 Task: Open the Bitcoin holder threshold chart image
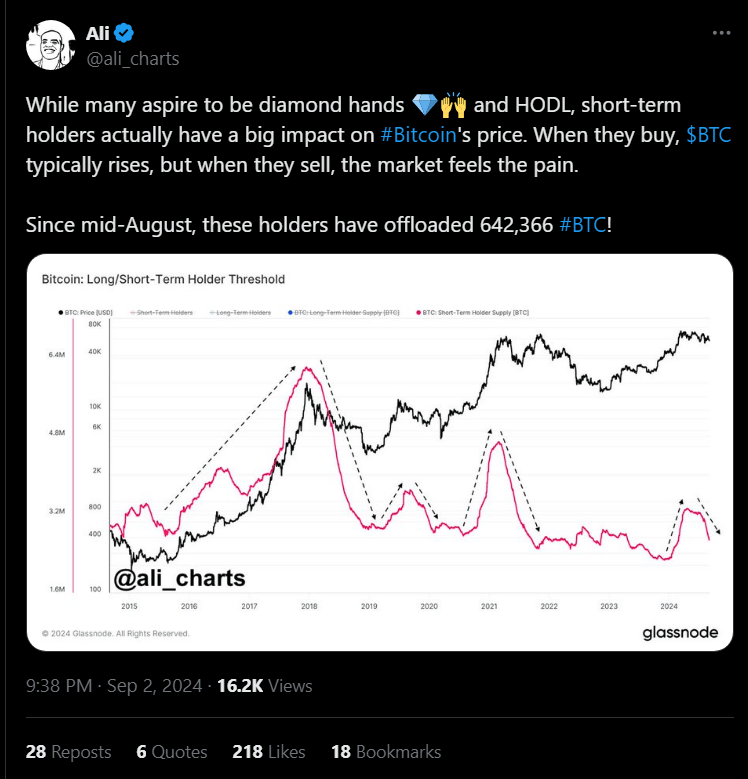click(380, 453)
